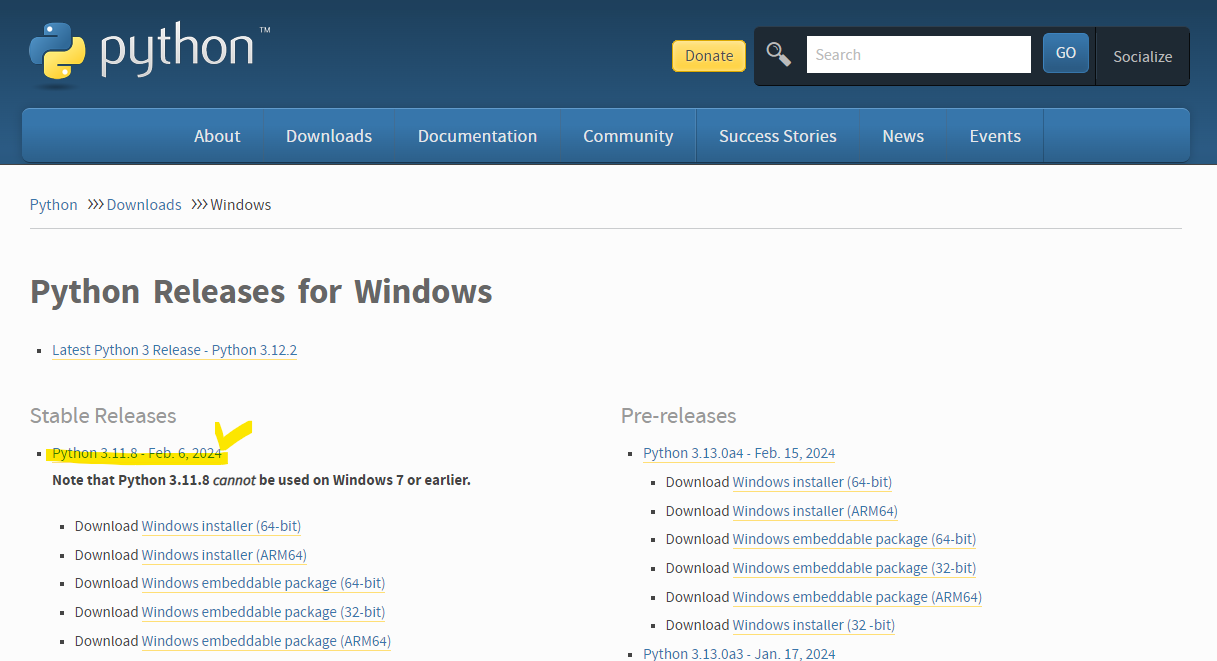Click the Windows 7 compatibility note text
The width and height of the screenshot is (1217, 661).
[x=261, y=480]
